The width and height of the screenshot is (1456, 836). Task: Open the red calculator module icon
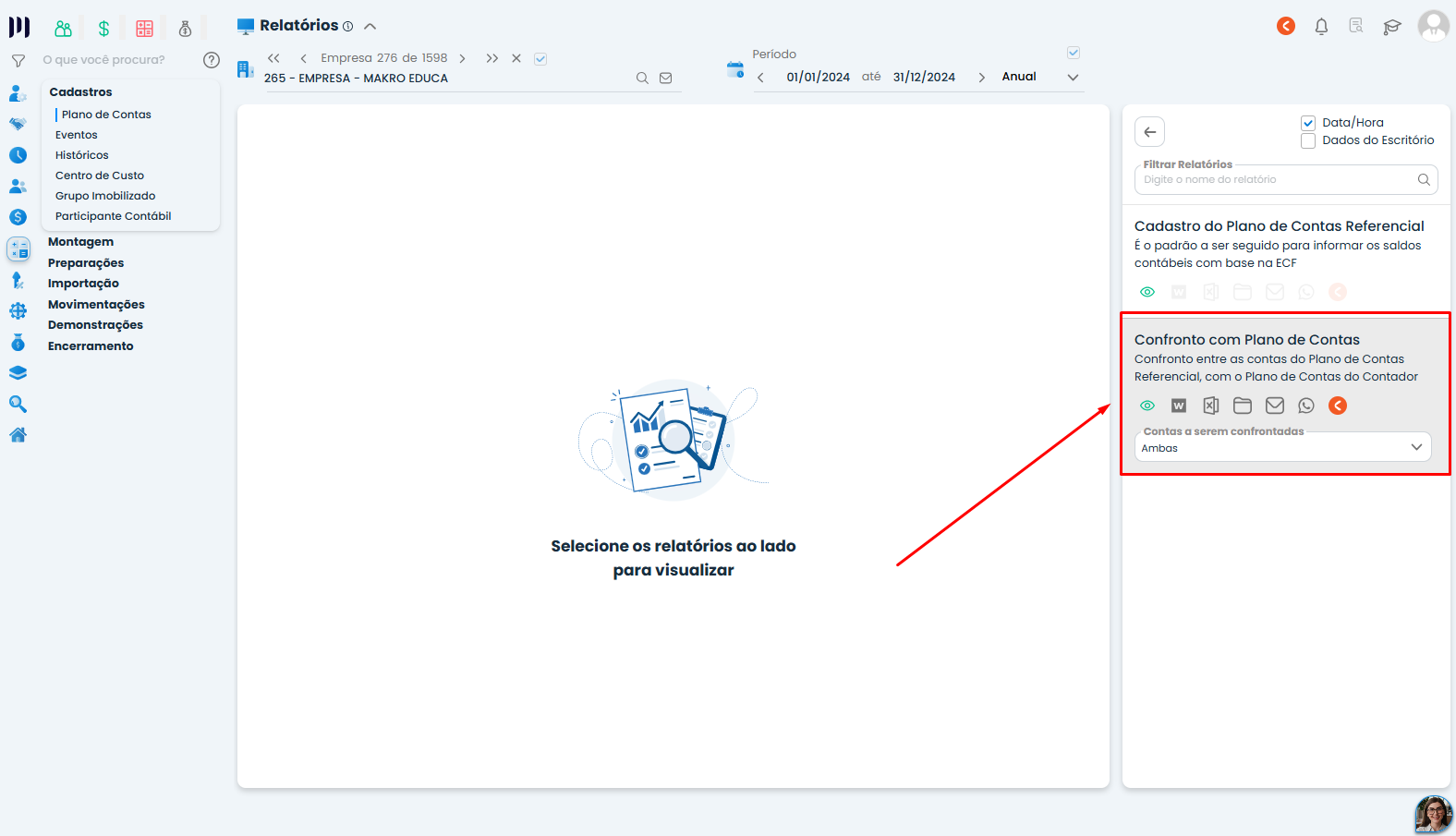(x=144, y=29)
